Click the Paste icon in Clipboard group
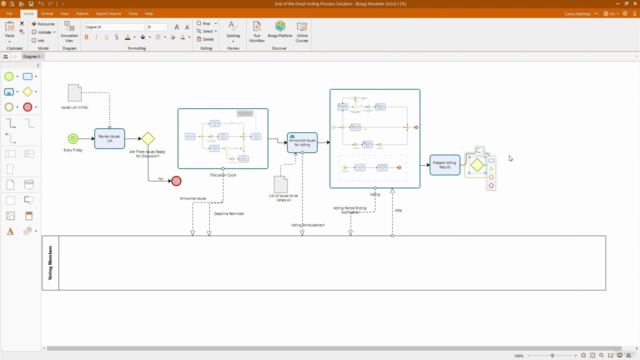The width and height of the screenshot is (640, 360). (10, 27)
